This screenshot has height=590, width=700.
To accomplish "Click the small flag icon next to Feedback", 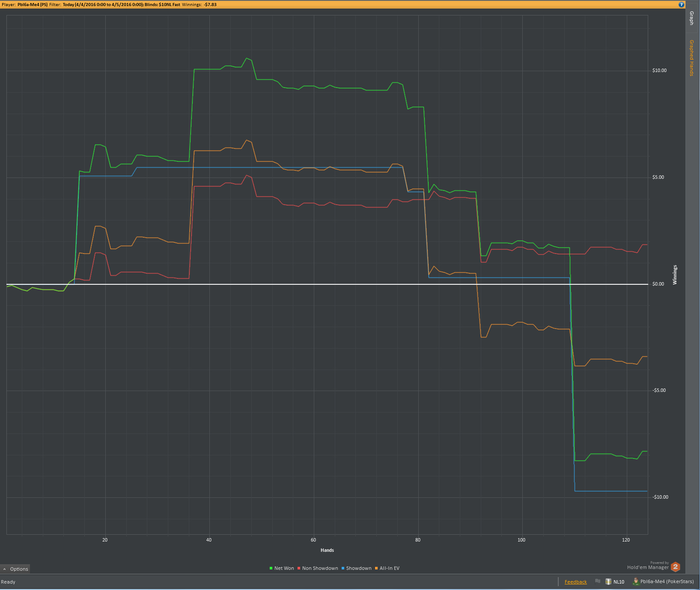I will pos(597,581).
